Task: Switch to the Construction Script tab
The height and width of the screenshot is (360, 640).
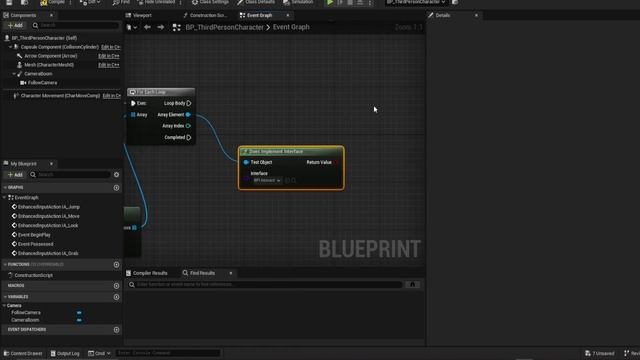Action: pyautogui.click(x=205, y=15)
